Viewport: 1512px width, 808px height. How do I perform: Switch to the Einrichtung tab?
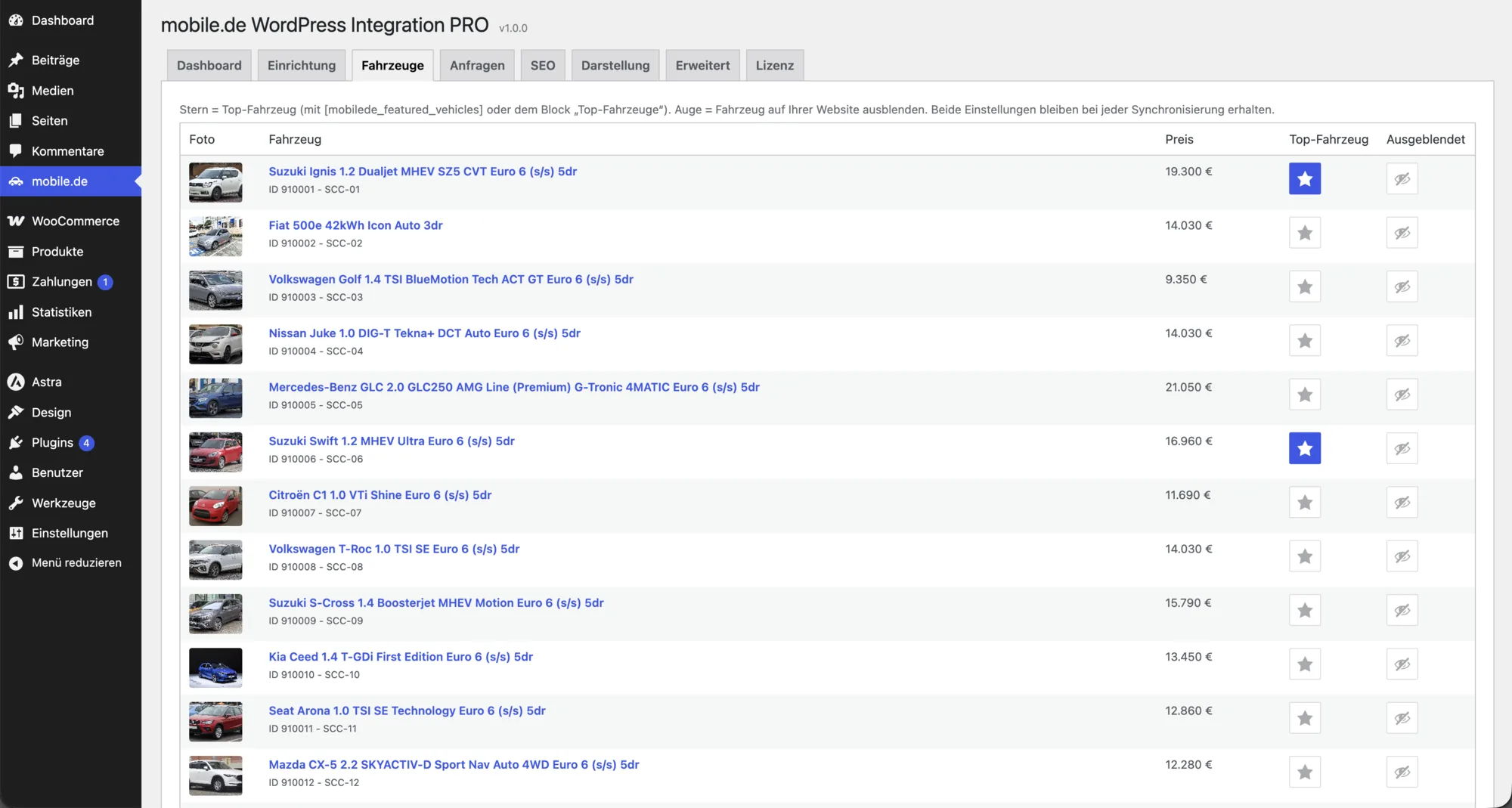click(302, 65)
